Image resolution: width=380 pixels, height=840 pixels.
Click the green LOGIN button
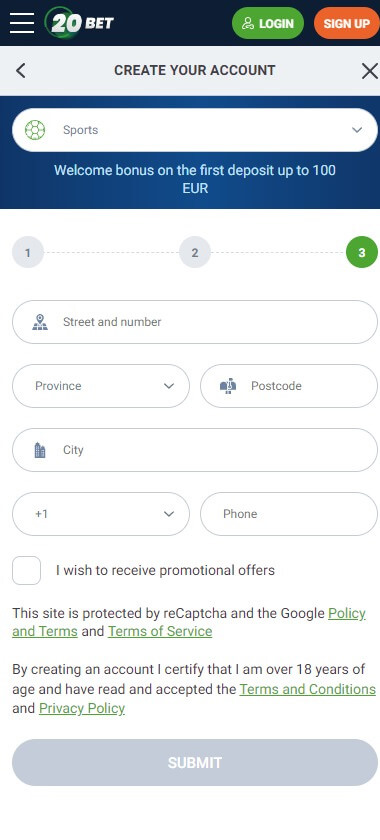[267, 23]
